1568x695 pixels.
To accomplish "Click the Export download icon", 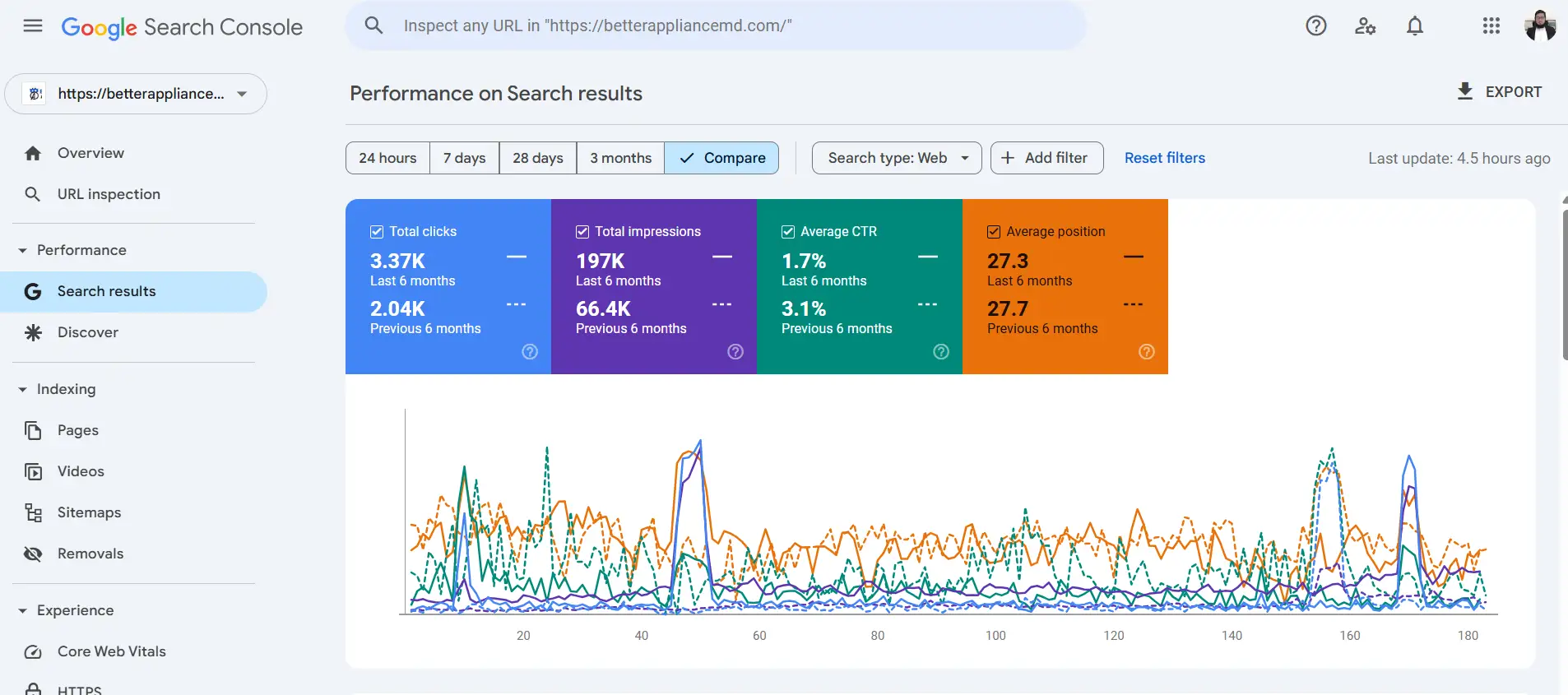I will pos(1464,91).
